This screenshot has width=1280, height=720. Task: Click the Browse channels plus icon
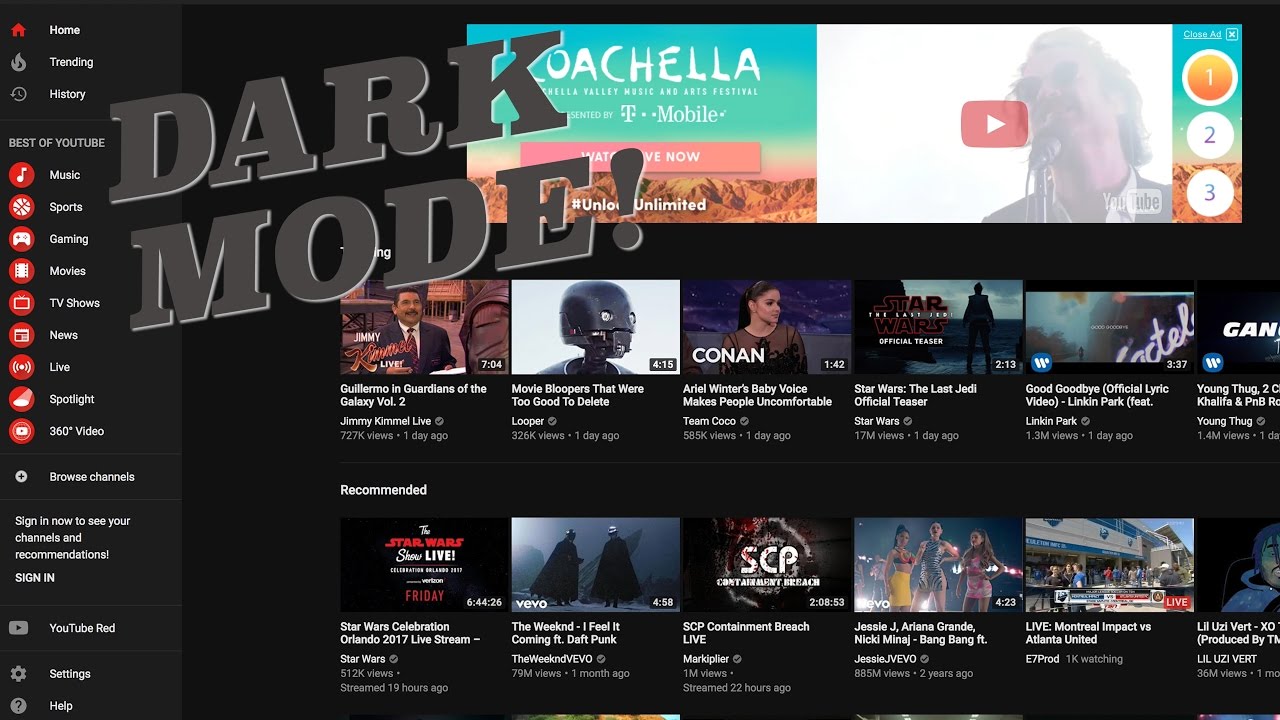click(x=21, y=477)
